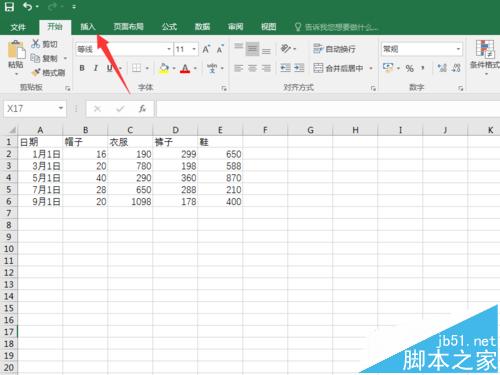Click the Orientation text rotation icon

(x=286, y=49)
